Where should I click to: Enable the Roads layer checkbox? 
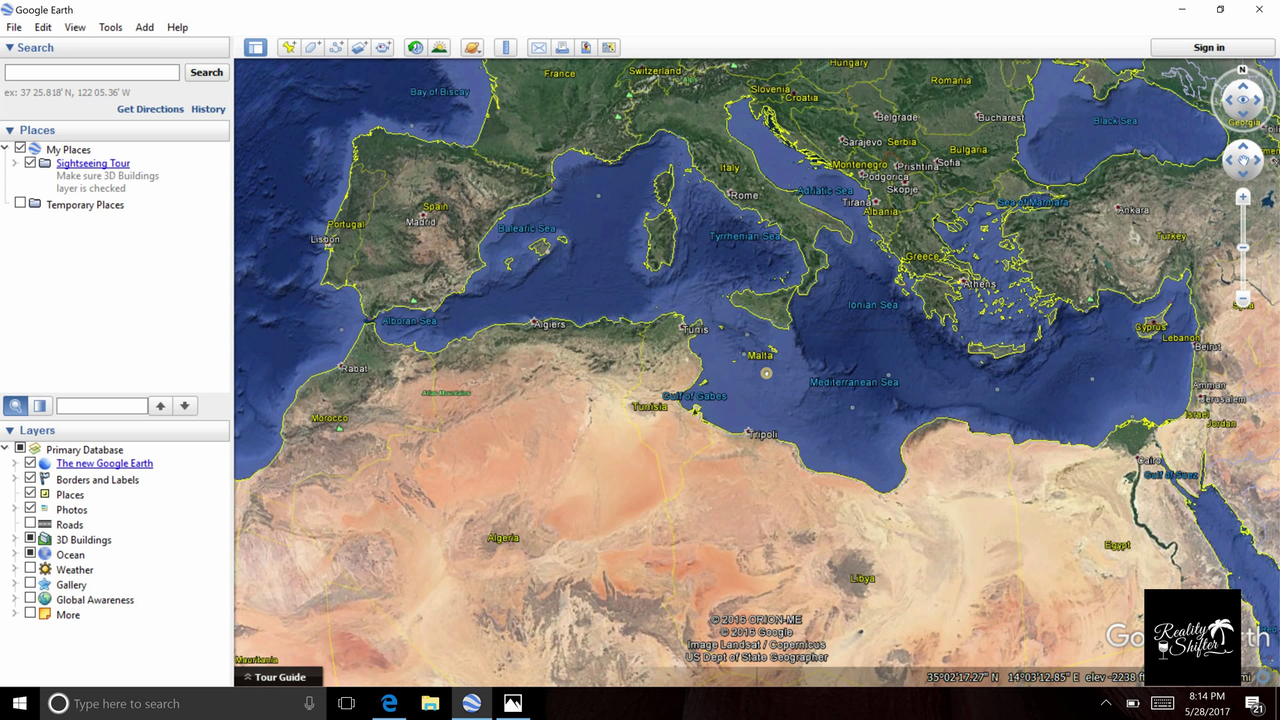click(30, 524)
